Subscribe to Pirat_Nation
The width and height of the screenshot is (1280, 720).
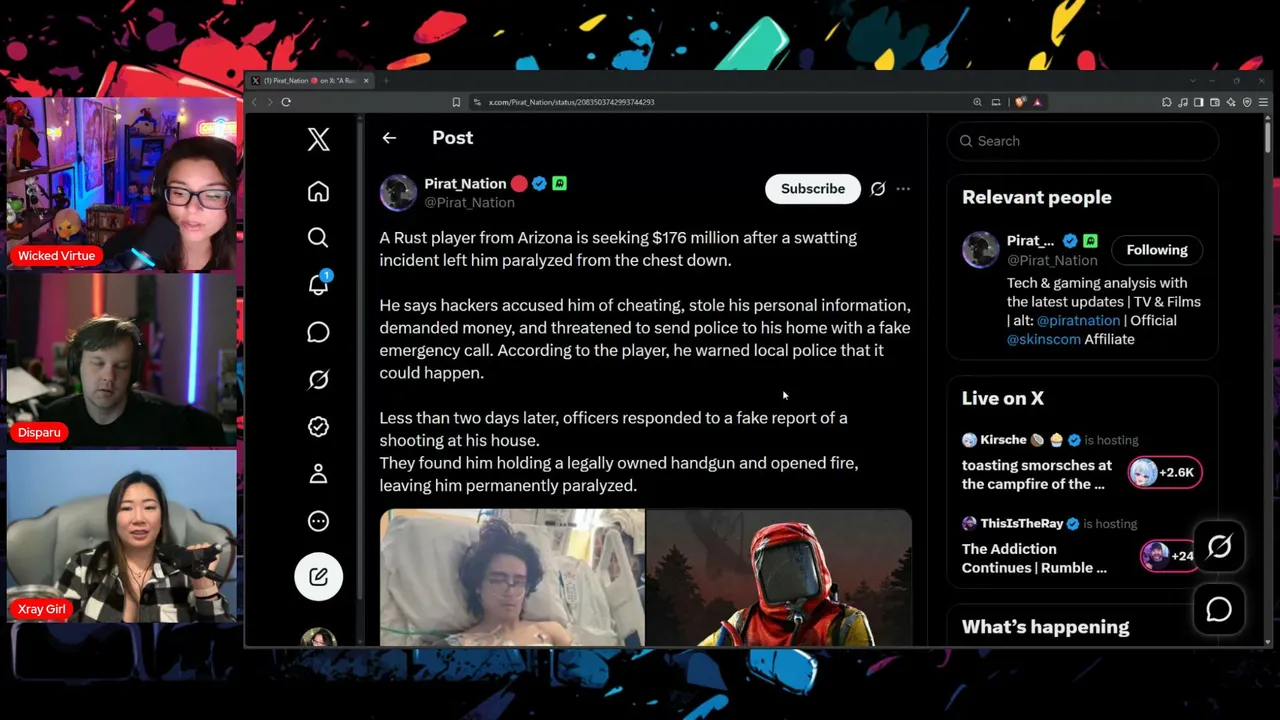812,189
